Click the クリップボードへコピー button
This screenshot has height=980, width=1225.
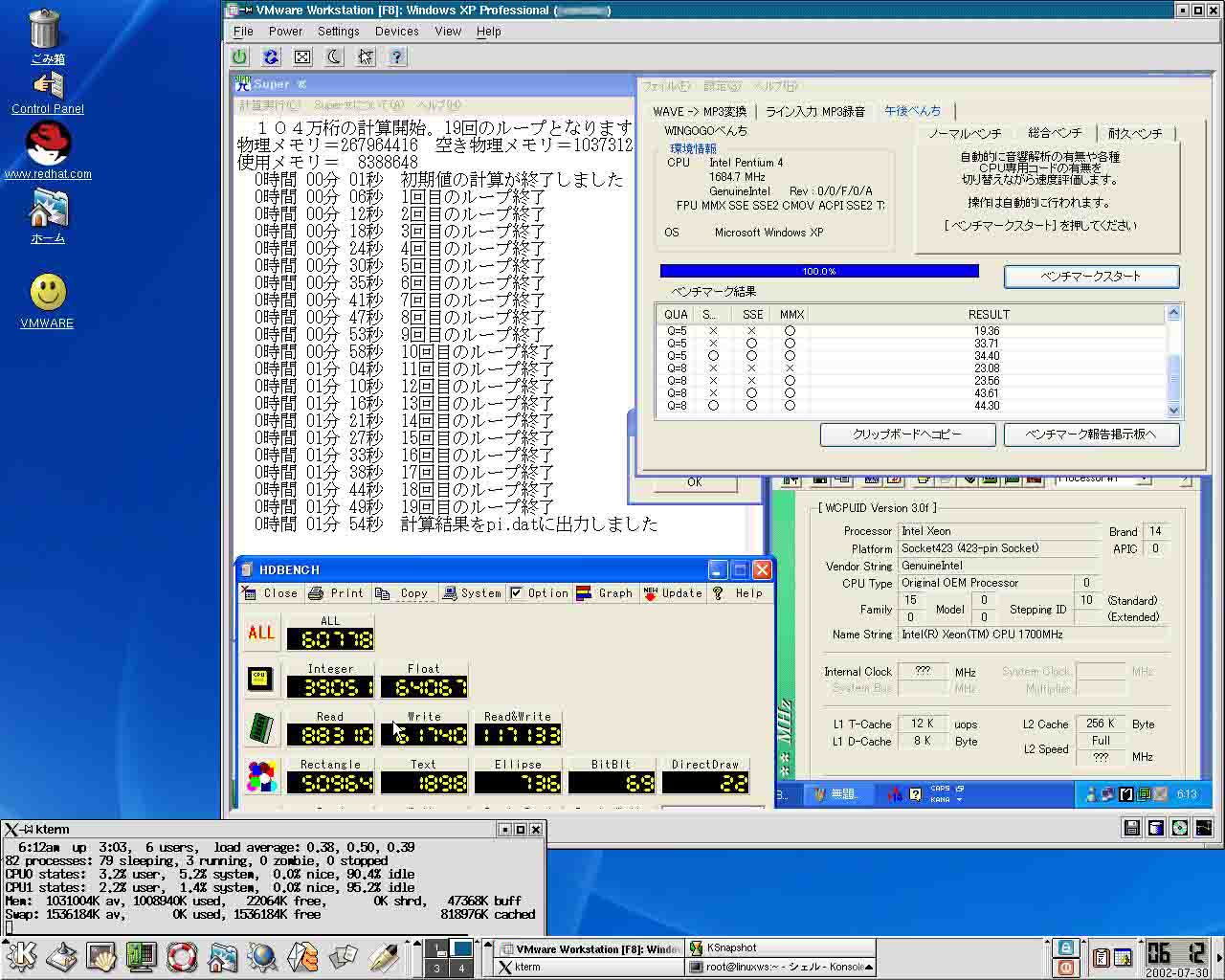(x=906, y=434)
